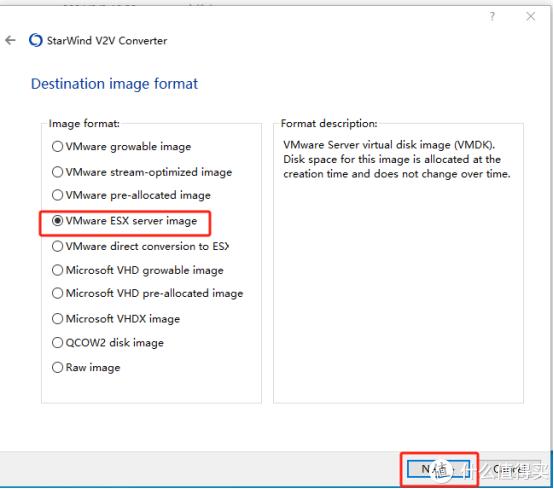Choose VMware pre-allocated image format
Viewport: 554px width, 489px height.
[x=131, y=195]
